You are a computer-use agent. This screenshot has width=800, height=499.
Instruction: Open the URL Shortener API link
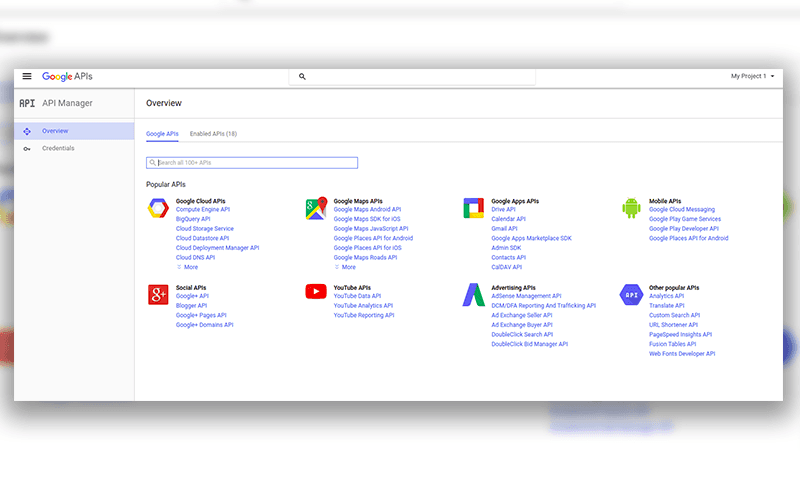point(673,325)
